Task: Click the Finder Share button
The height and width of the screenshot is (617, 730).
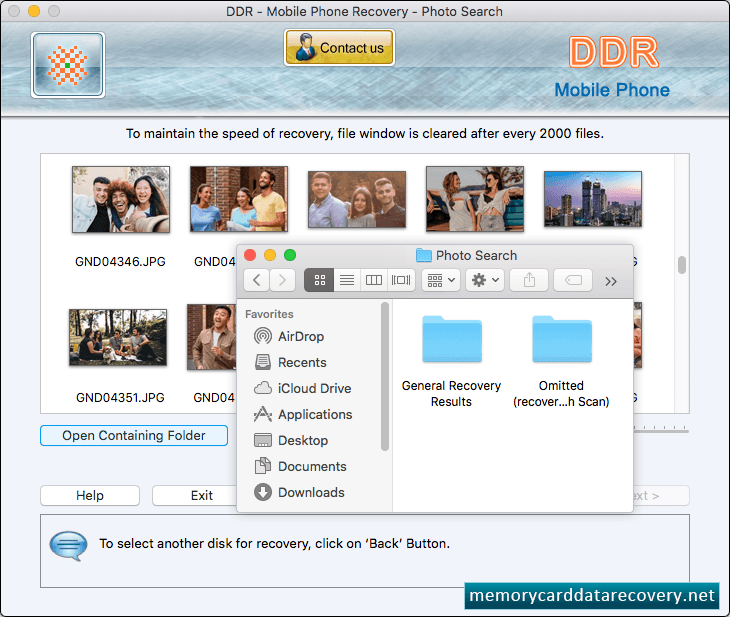Action: [529, 280]
